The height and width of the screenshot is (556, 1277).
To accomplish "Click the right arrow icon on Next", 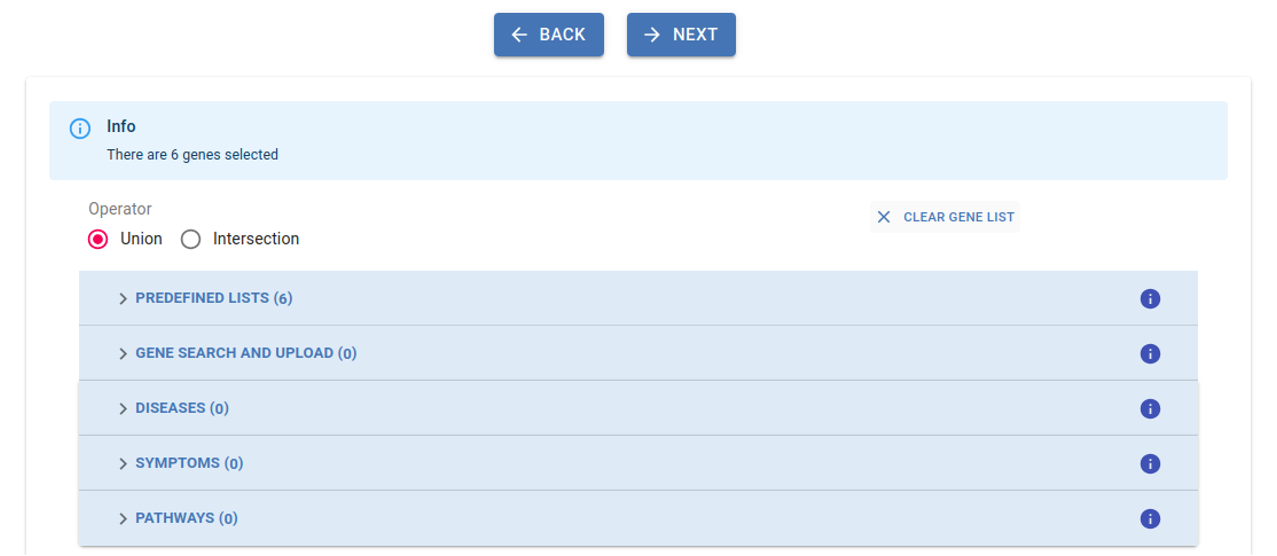I will coord(652,35).
